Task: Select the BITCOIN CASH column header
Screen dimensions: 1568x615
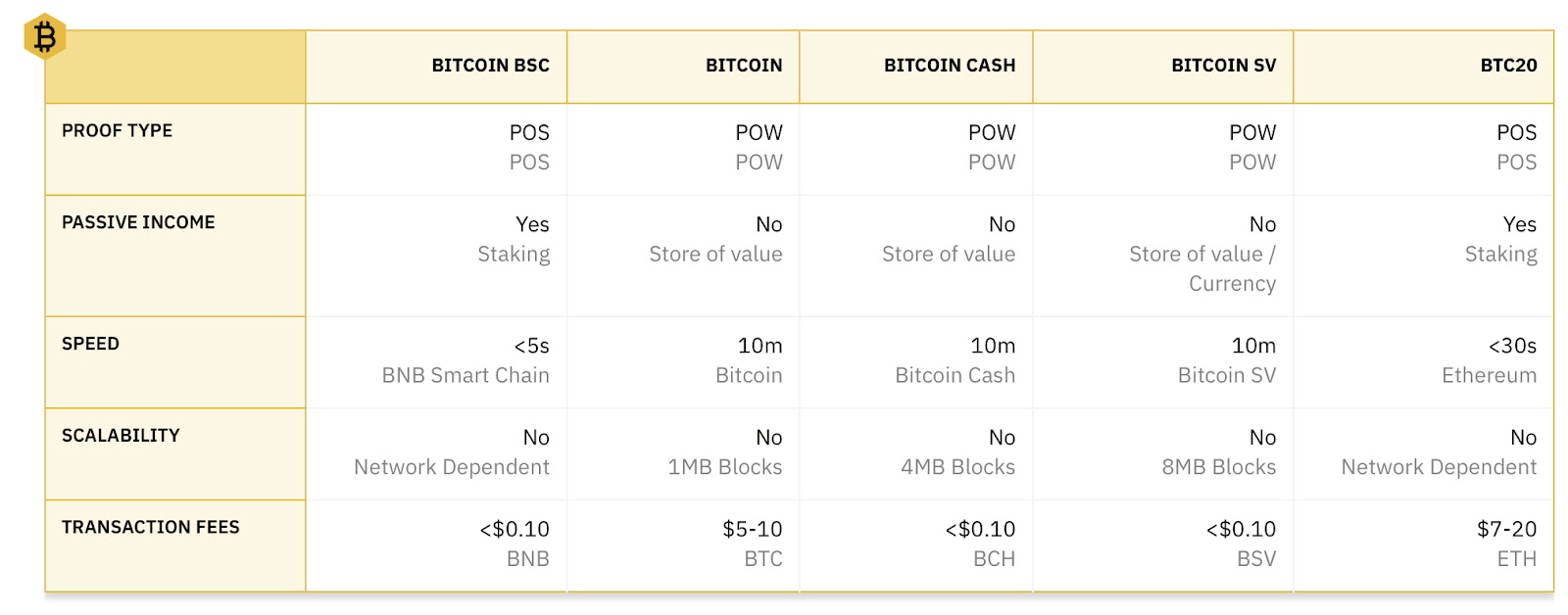Action: [949, 66]
